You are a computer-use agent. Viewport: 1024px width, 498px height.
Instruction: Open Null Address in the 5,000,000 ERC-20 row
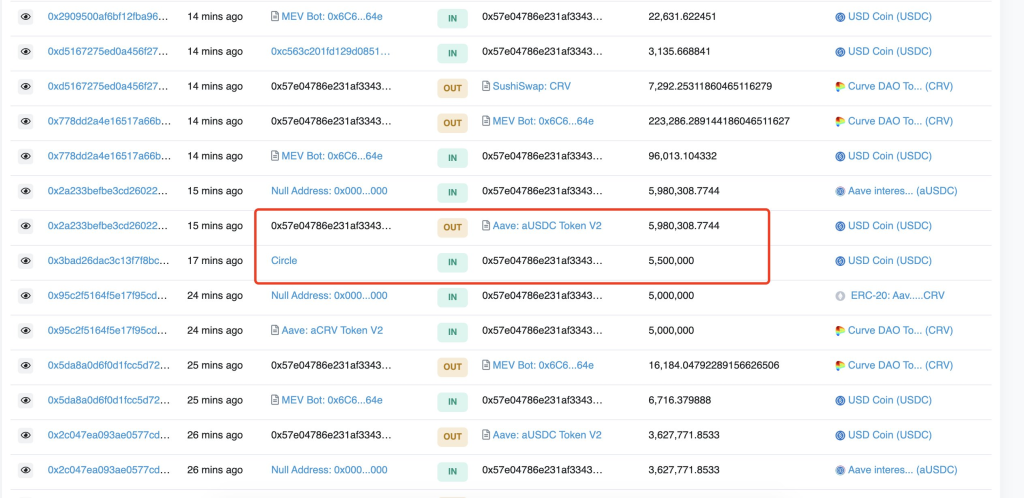(329, 296)
